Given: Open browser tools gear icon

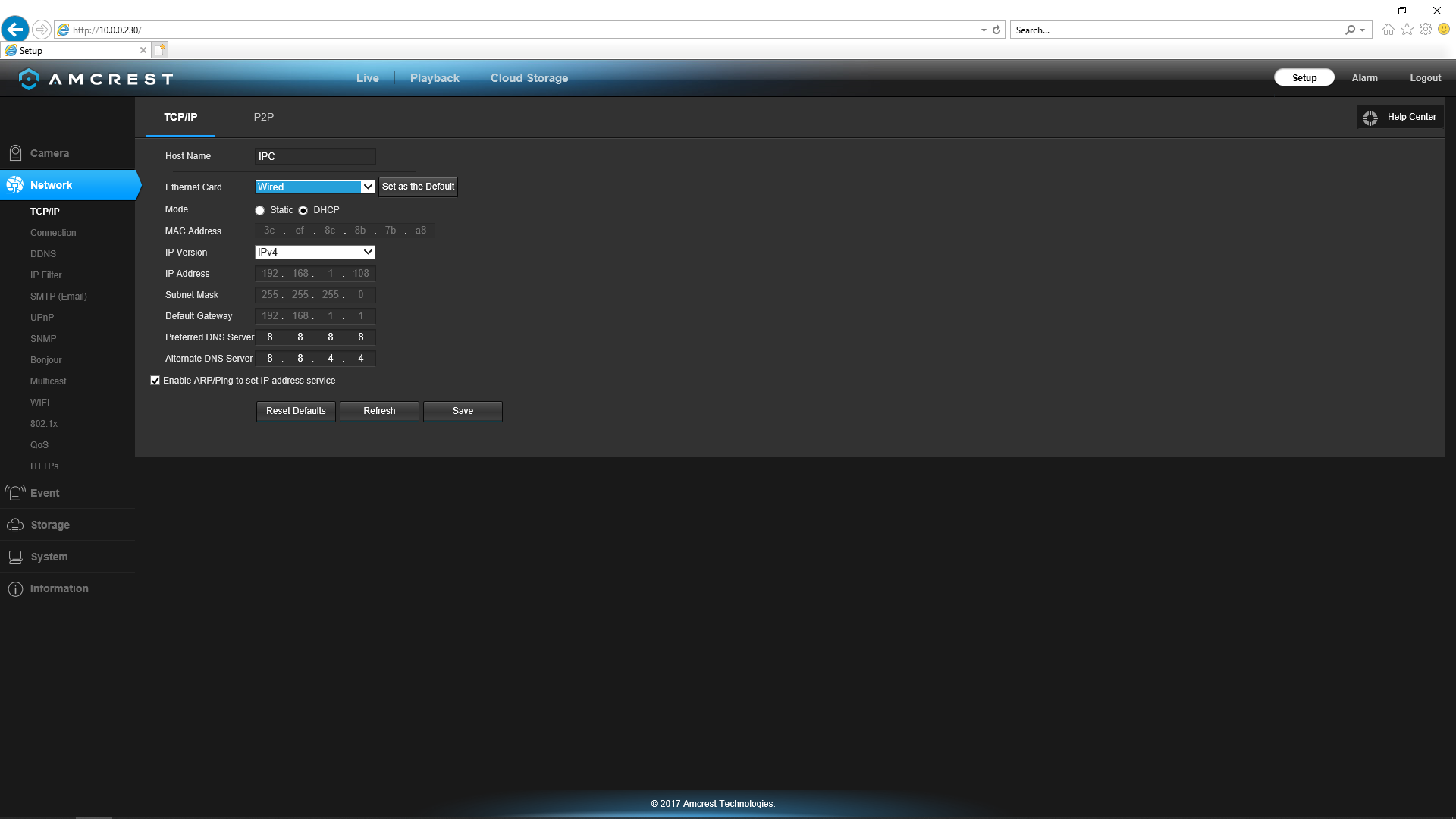Looking at the screenshot, I should (1426, 30).
